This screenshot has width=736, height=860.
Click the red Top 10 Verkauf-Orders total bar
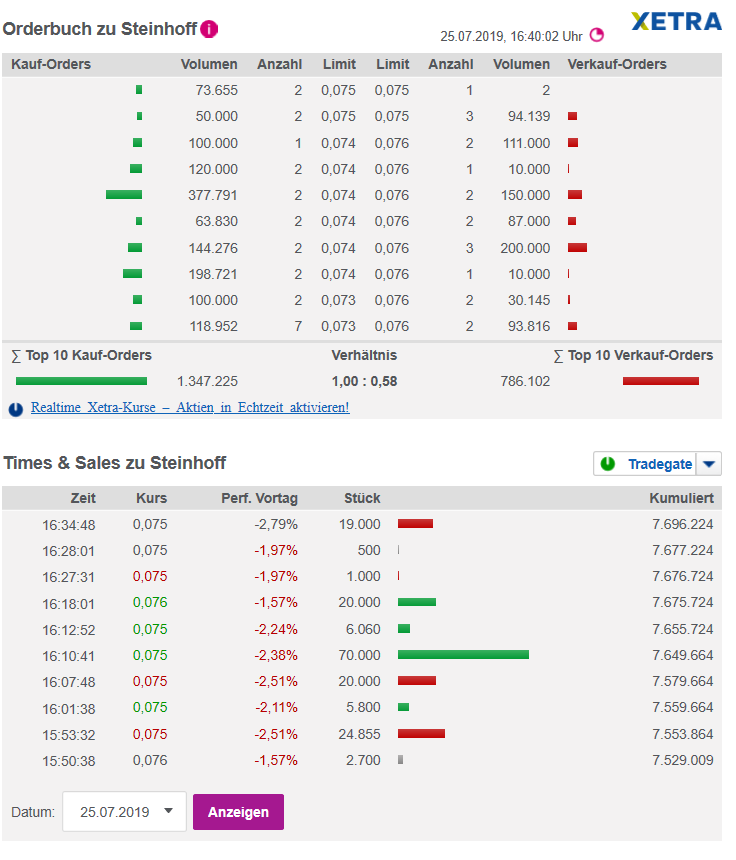pyautogui.click(x=660, y=381)
